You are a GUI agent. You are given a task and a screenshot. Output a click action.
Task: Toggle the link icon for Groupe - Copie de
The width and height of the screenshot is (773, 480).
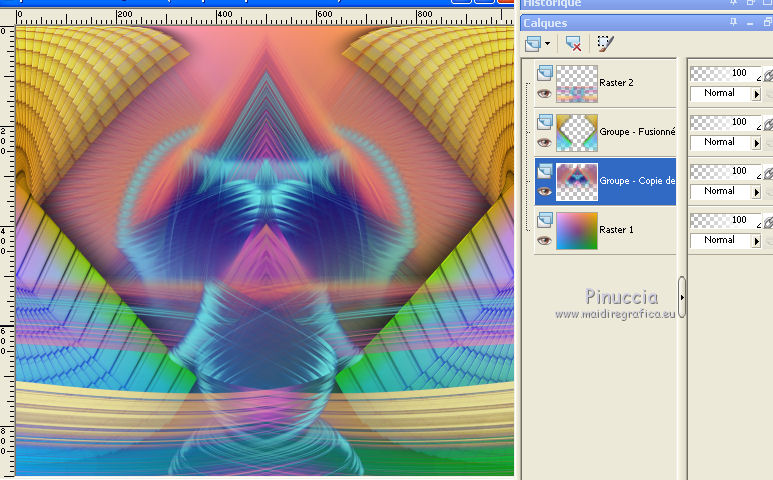pos(768,173)
